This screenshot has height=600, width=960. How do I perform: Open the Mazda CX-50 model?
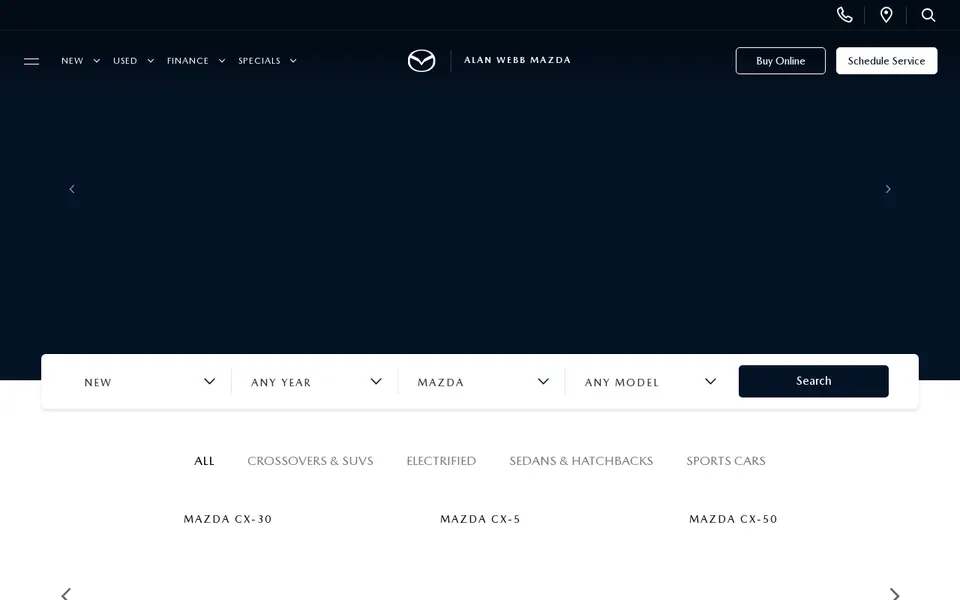pos(733,519)
